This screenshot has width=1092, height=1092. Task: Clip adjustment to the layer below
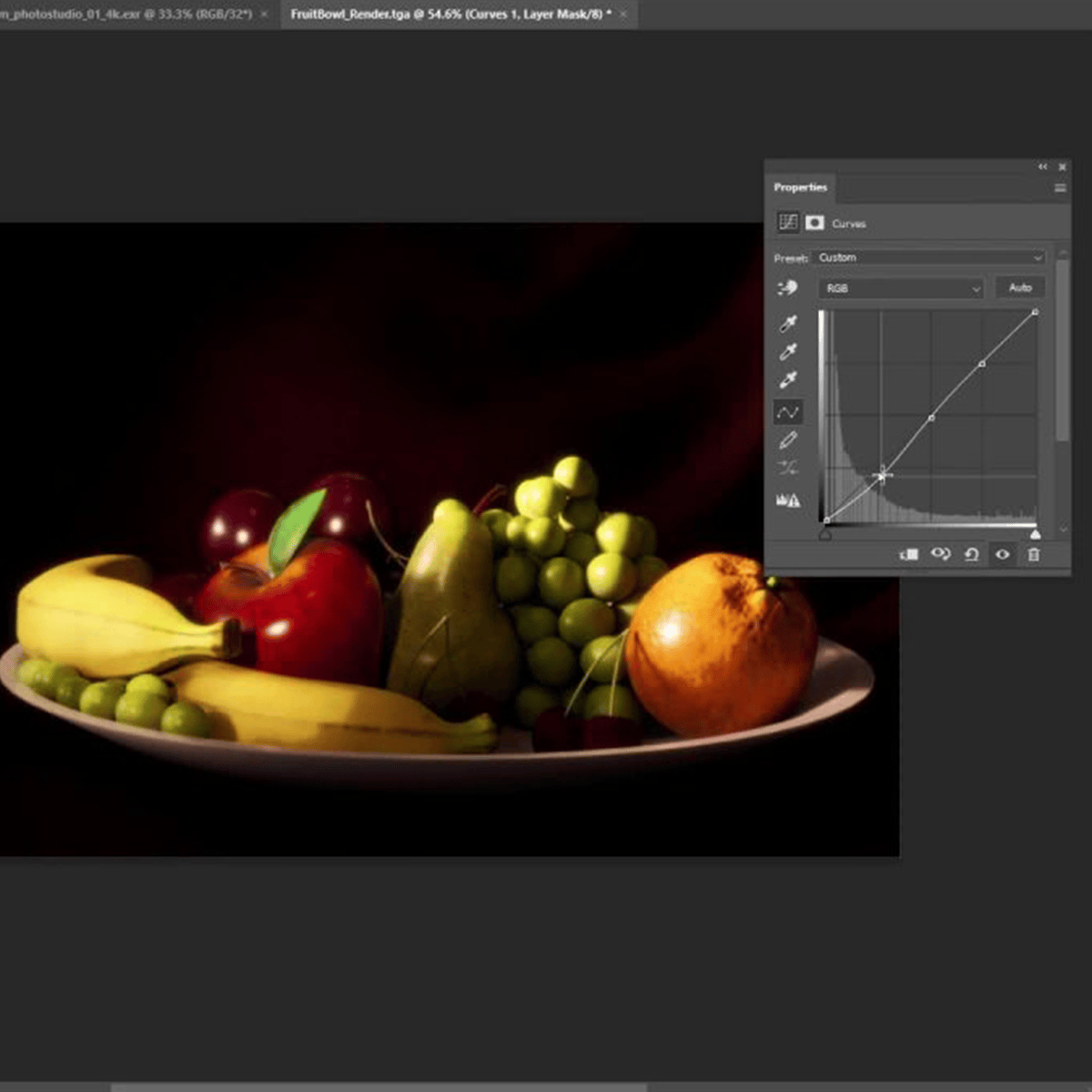point(909,554)
